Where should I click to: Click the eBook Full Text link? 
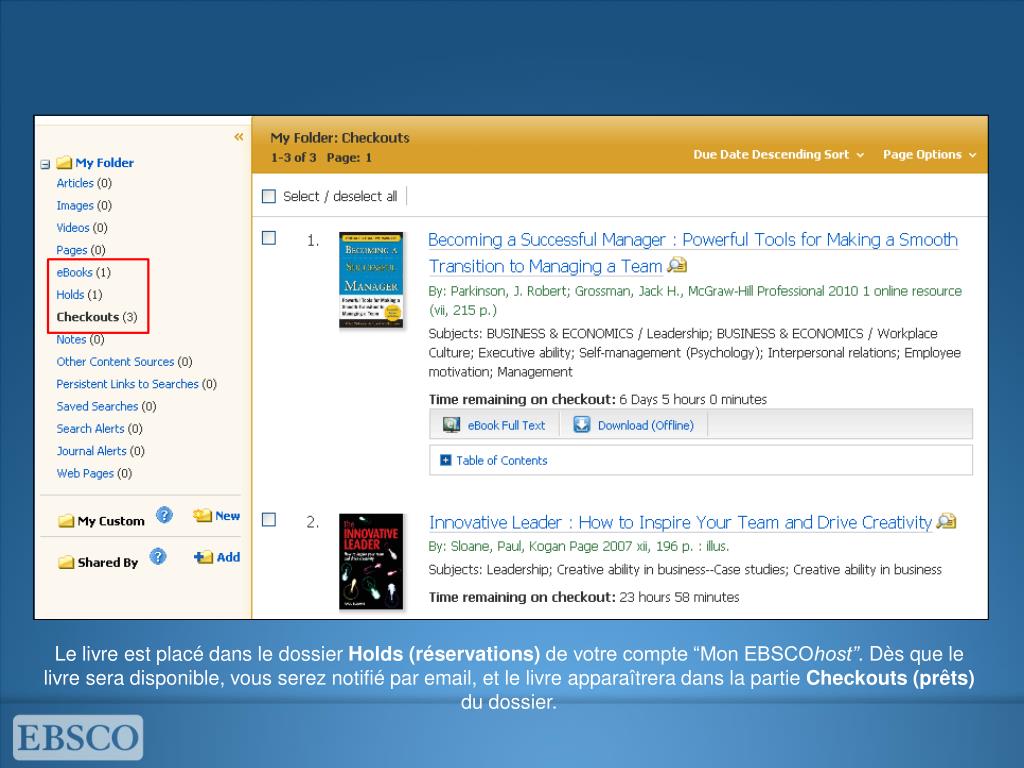(506, 425)
